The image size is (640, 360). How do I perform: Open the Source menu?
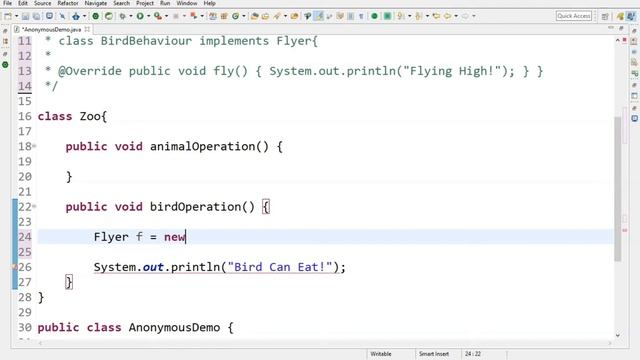42,3
